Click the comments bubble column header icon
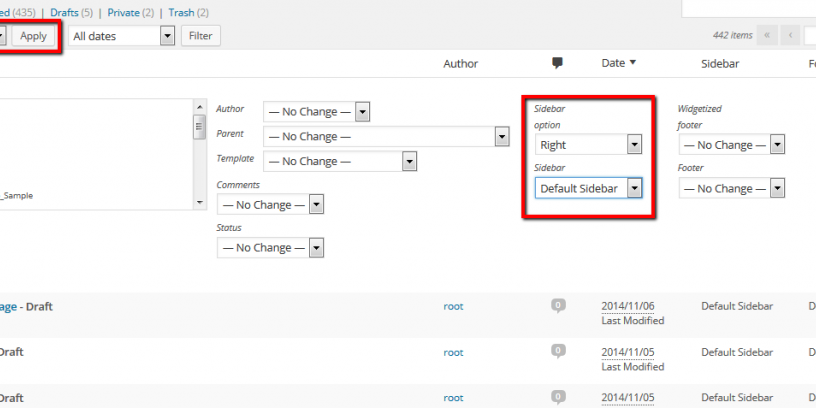The image size is (816, 408). pyautogui.click(x=557, y=63)
